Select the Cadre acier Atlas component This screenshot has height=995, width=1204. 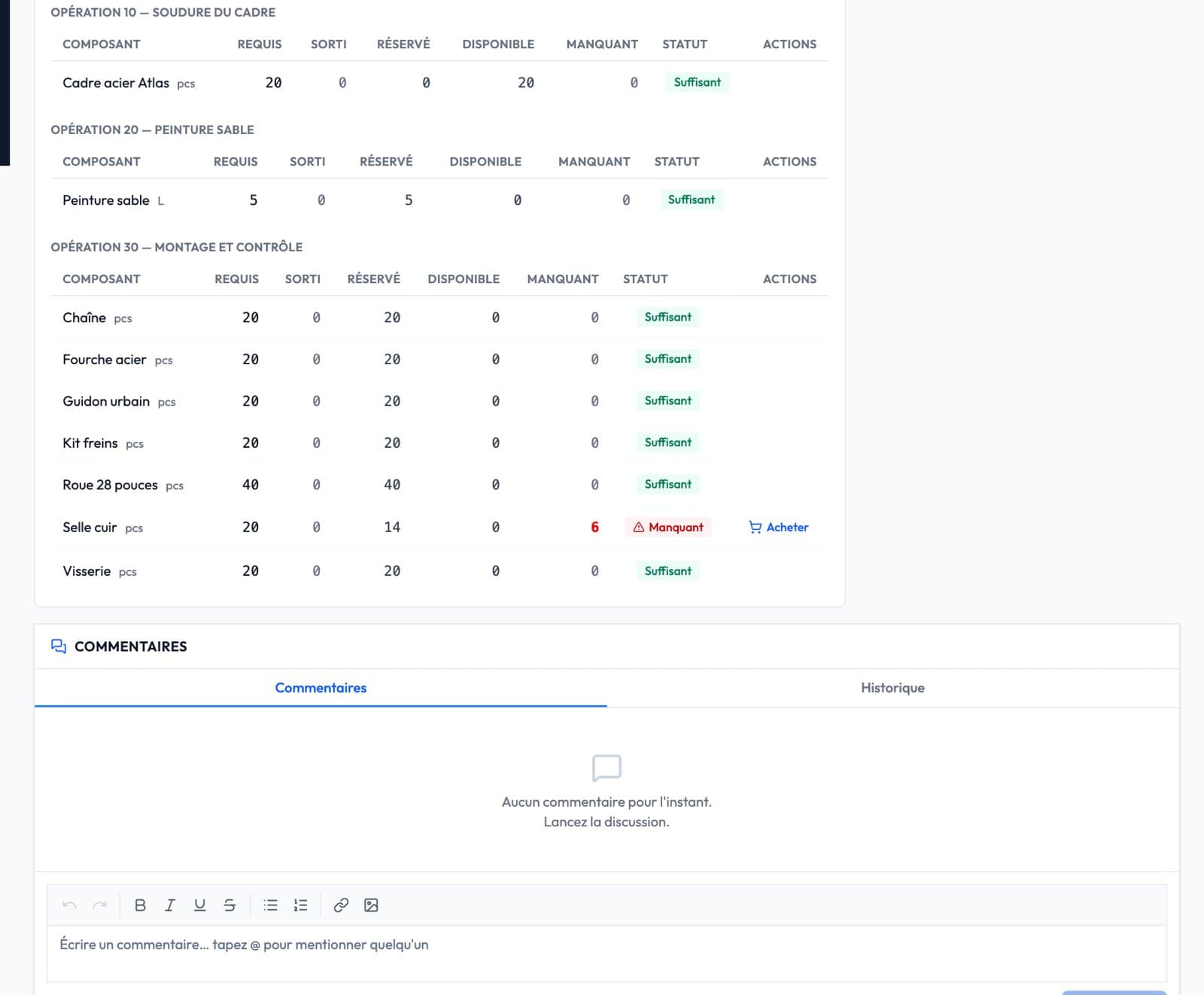116,83
